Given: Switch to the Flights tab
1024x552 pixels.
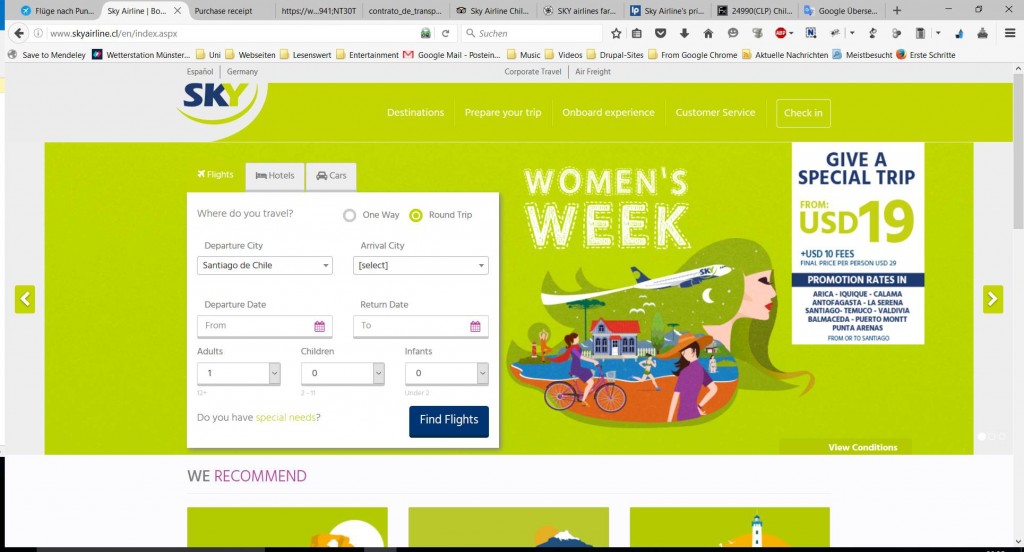Looking at the screenshot, I should 215,174.
